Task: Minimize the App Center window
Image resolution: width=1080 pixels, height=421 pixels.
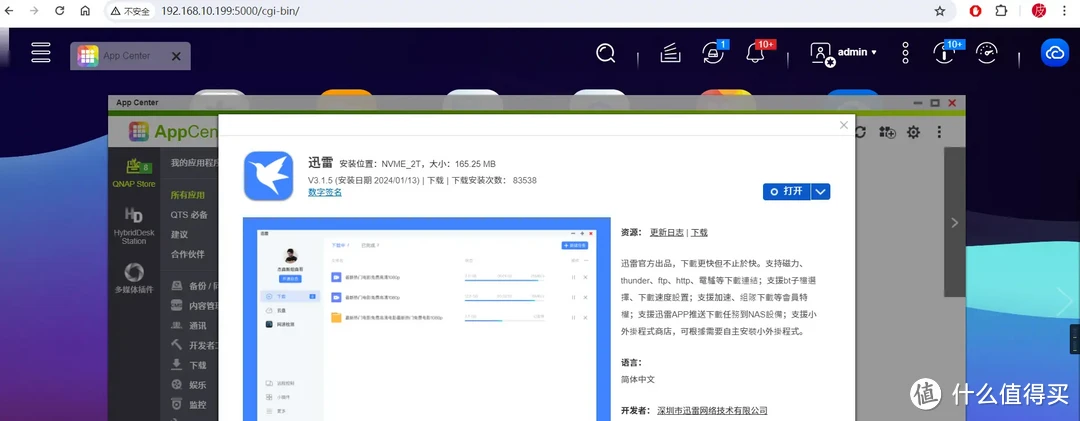Action: [x=919, y=103]
